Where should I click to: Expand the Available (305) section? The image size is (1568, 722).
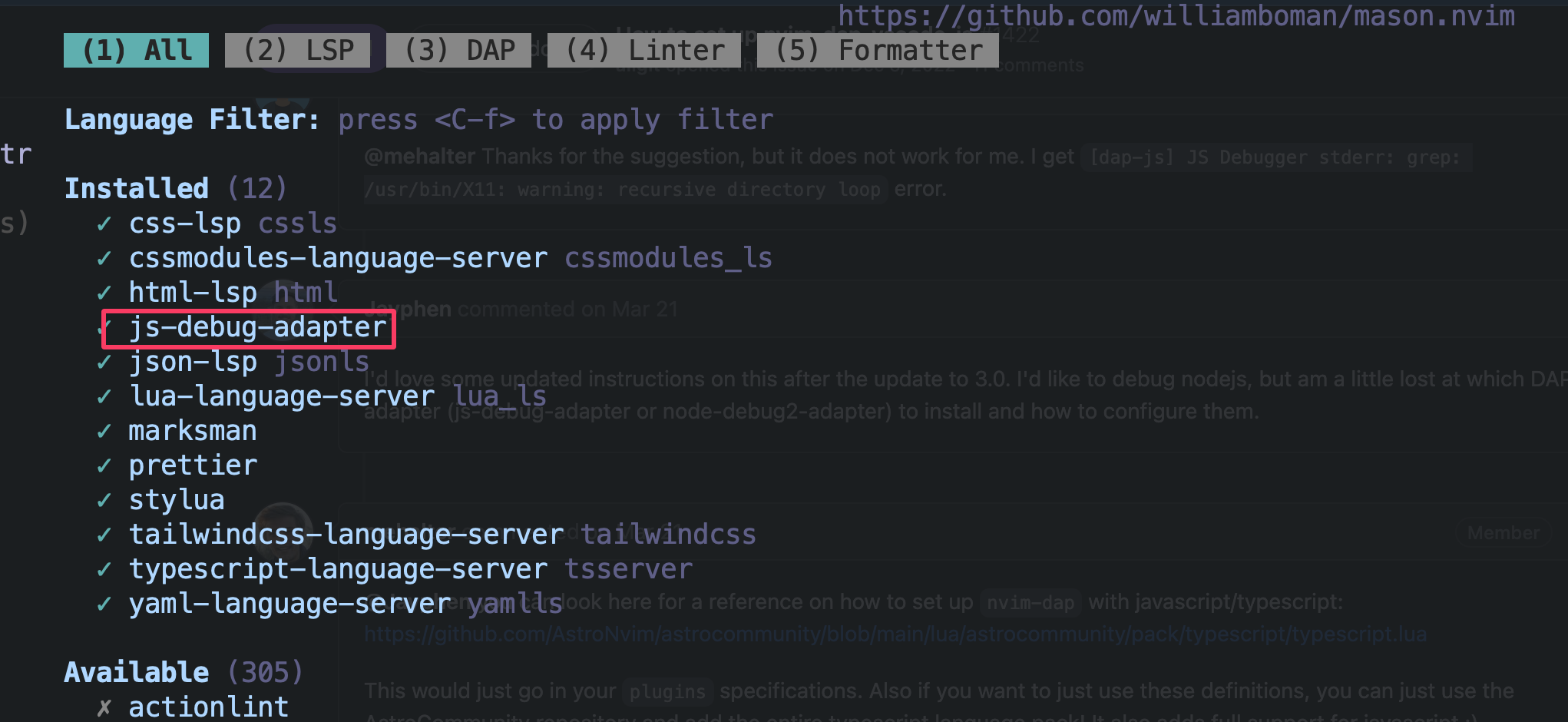[137, 671]
